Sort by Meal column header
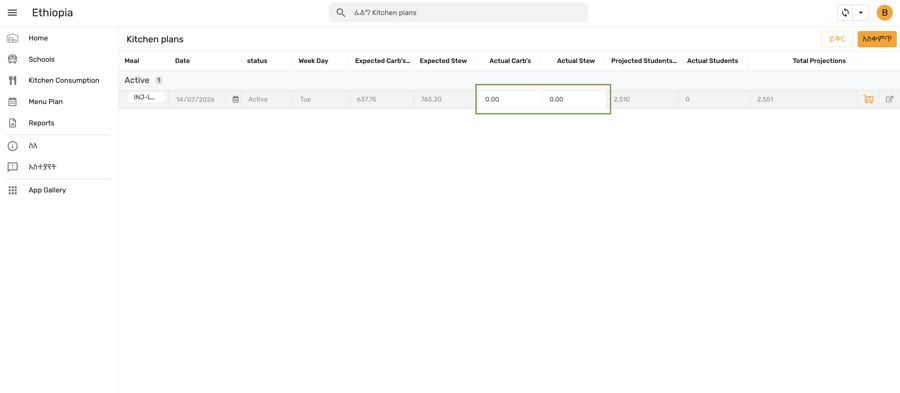The width and height of the screenshot is (900, 393). (132, 61)
